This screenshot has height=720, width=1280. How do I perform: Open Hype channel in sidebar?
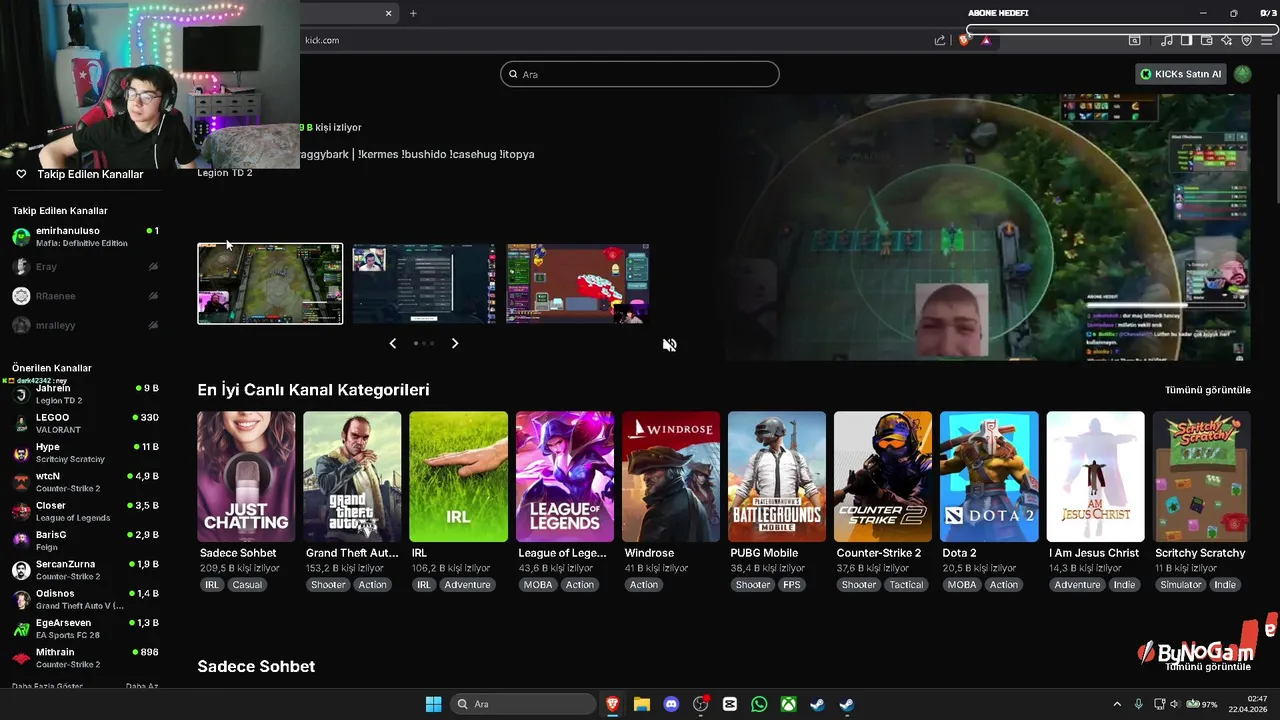85,453
